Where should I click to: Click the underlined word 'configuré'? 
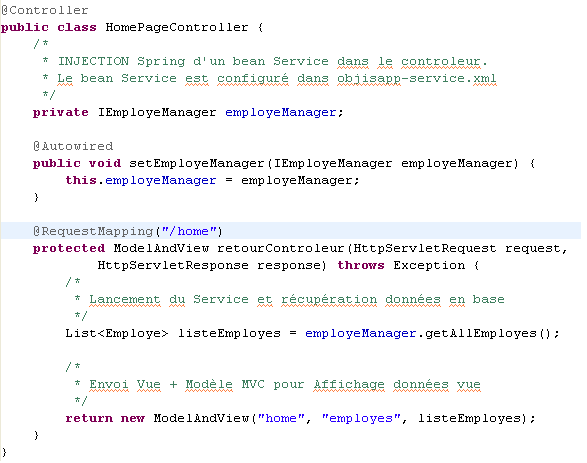(x=253, y=79)
